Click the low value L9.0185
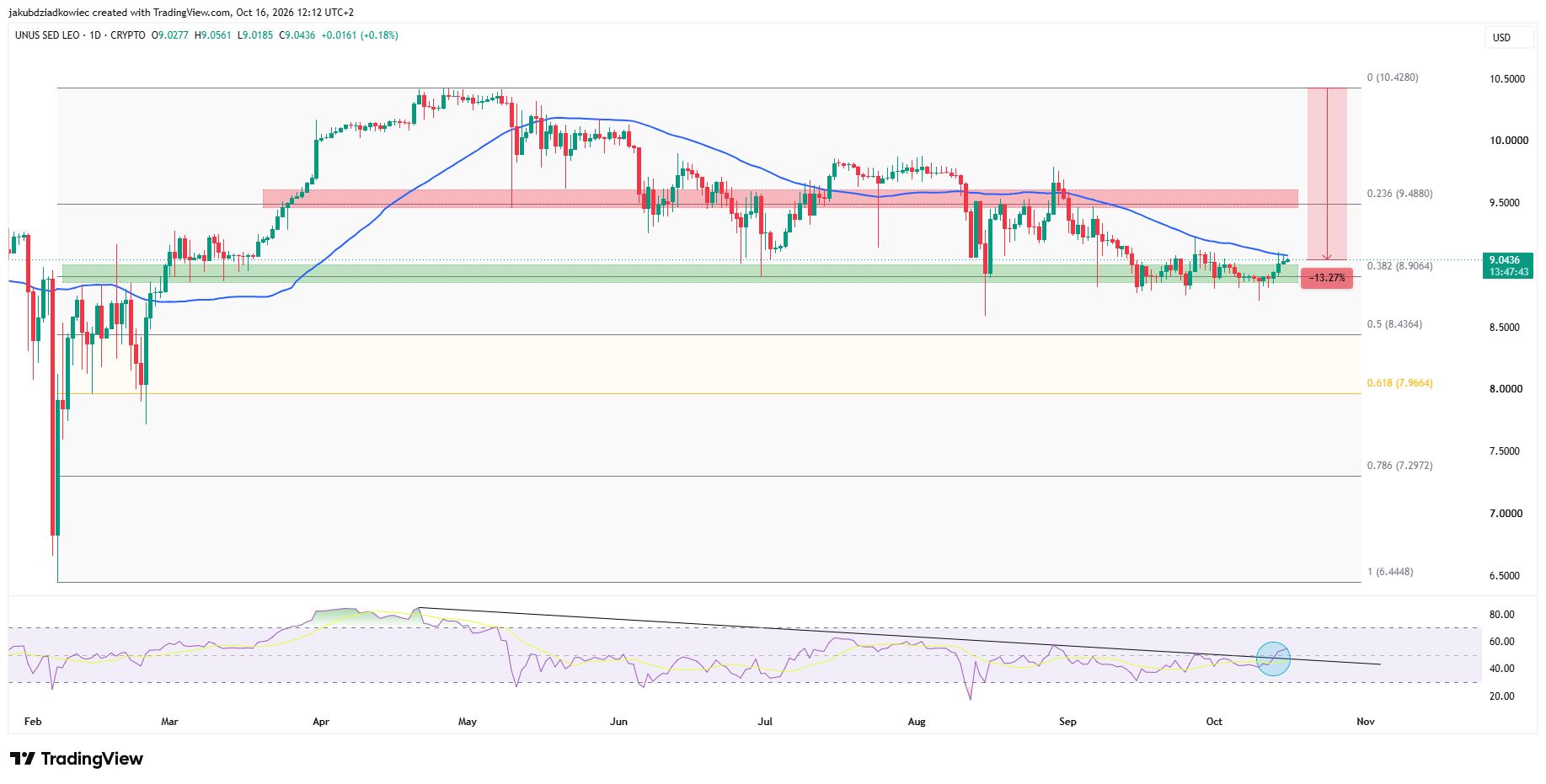Screen dimensions: 1546x784 coord(255,35)
